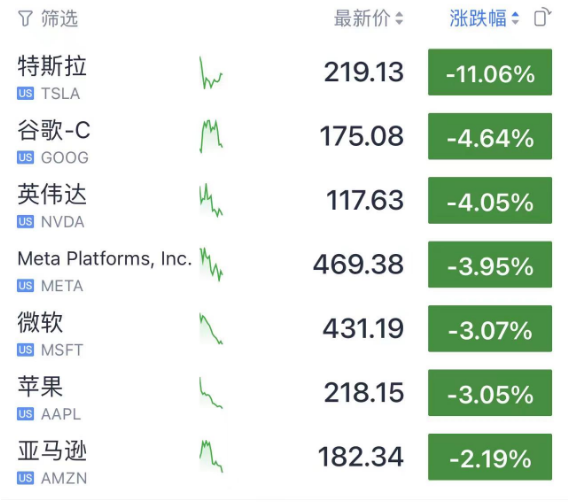Sort the list by 最新价 column
Image resolution: width=568 pixels, height=504 pixels.
tap(368, 18)
